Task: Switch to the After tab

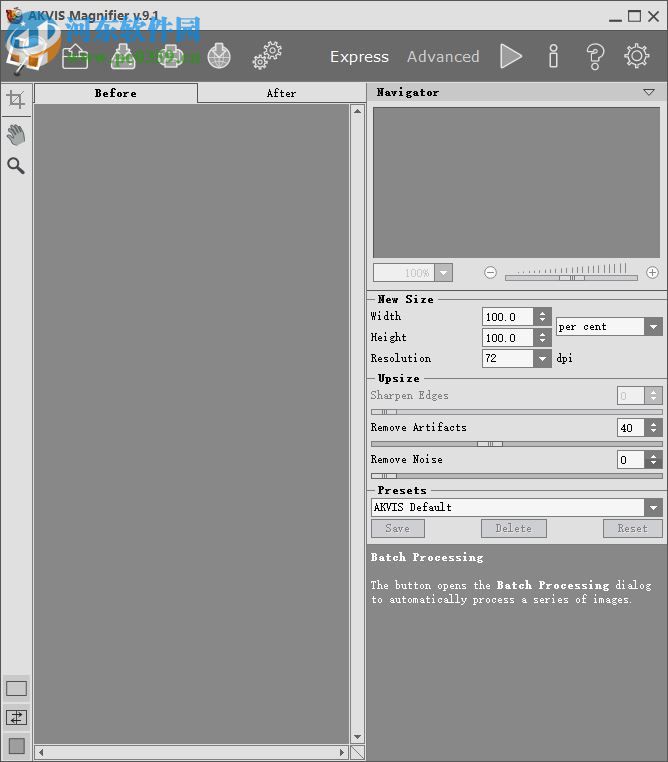Action: [281, 93]
